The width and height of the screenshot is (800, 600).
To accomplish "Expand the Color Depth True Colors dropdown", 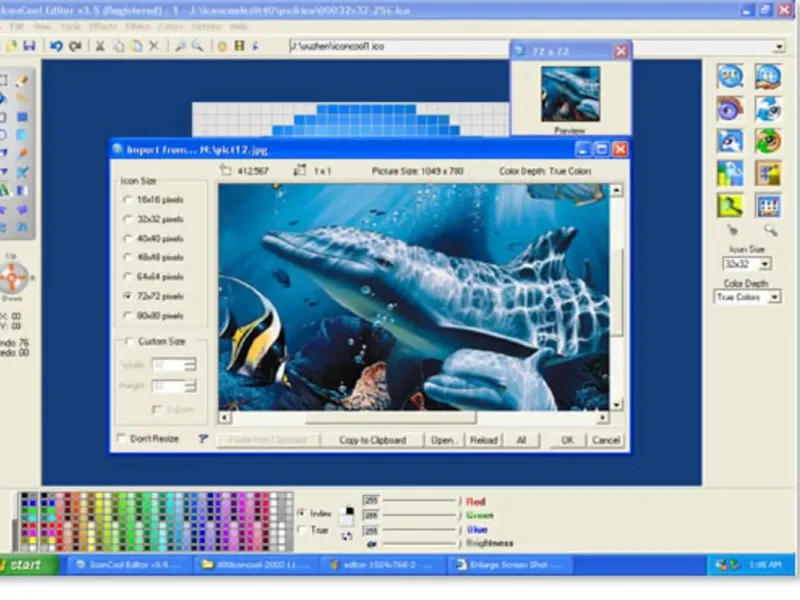I will (774, 298).
